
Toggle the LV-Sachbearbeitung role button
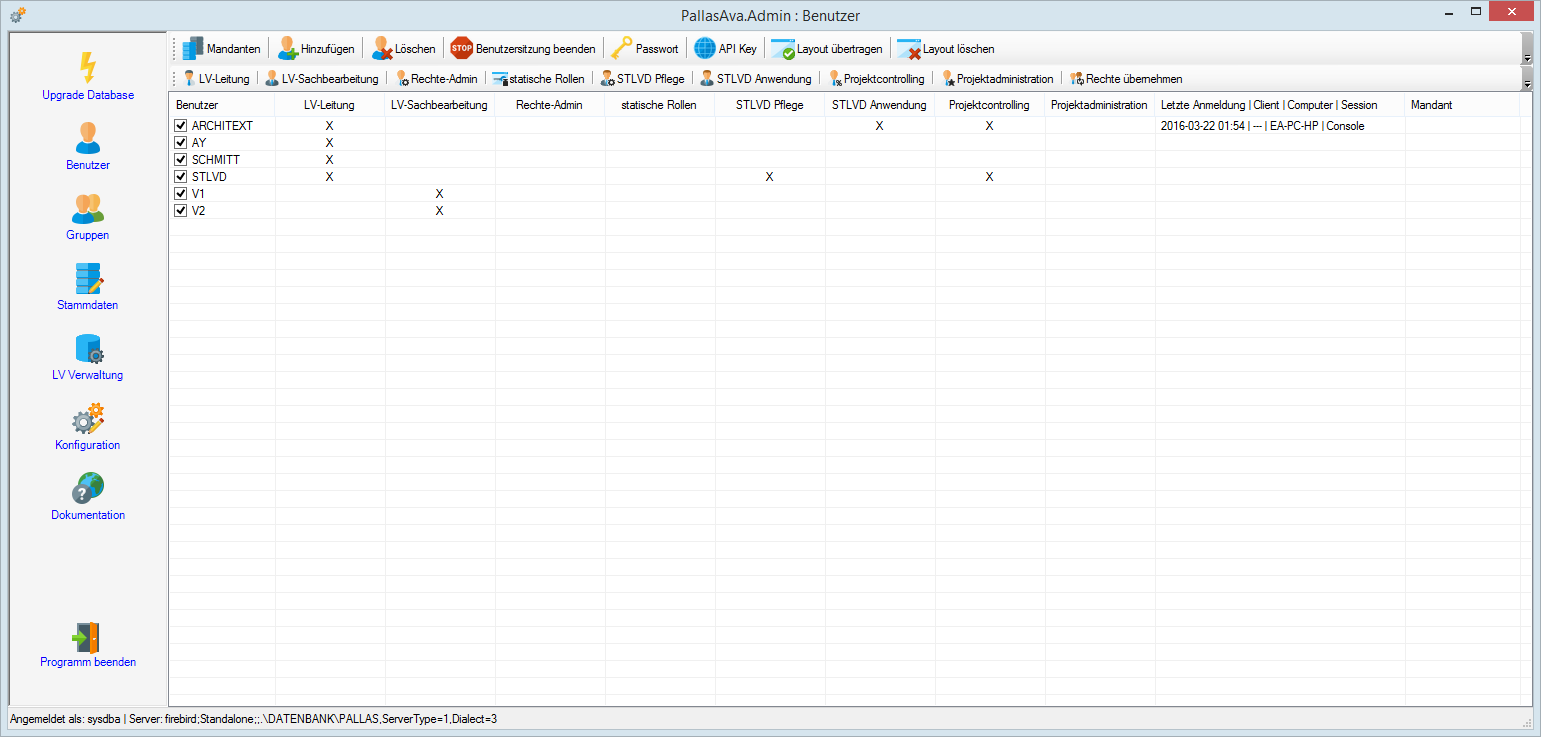pyautogui.click(x=321, y=78)
